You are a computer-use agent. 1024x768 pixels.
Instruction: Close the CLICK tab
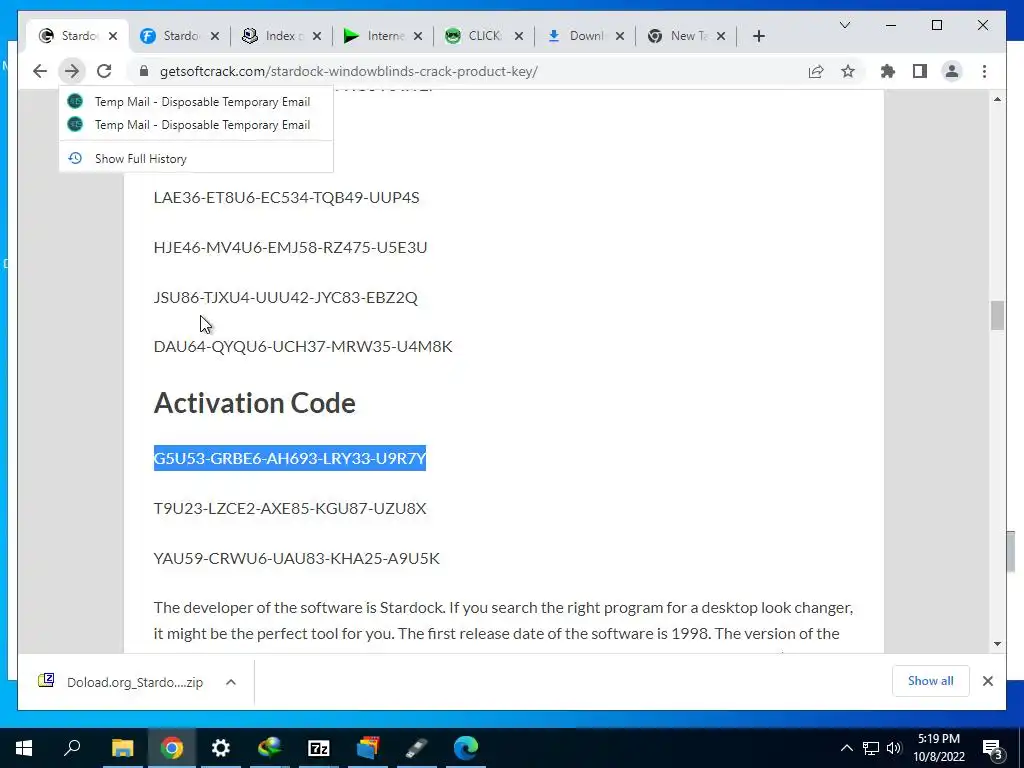519,36
